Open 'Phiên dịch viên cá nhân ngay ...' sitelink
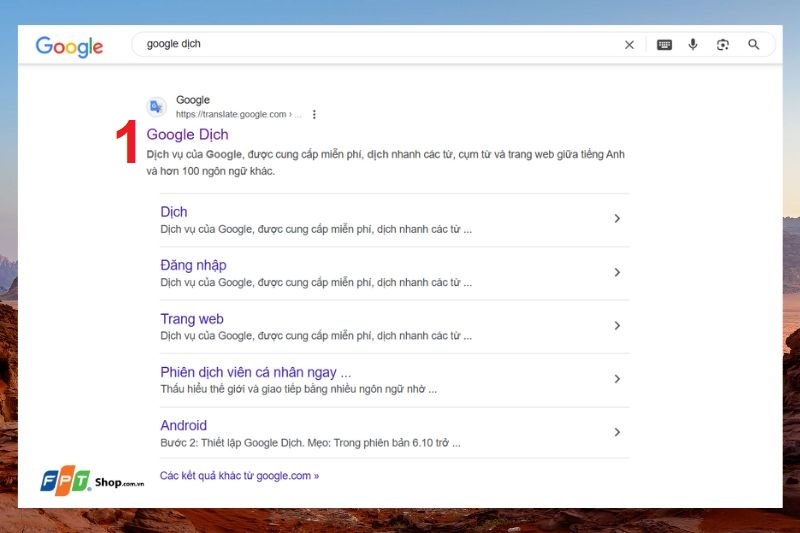 256,372
